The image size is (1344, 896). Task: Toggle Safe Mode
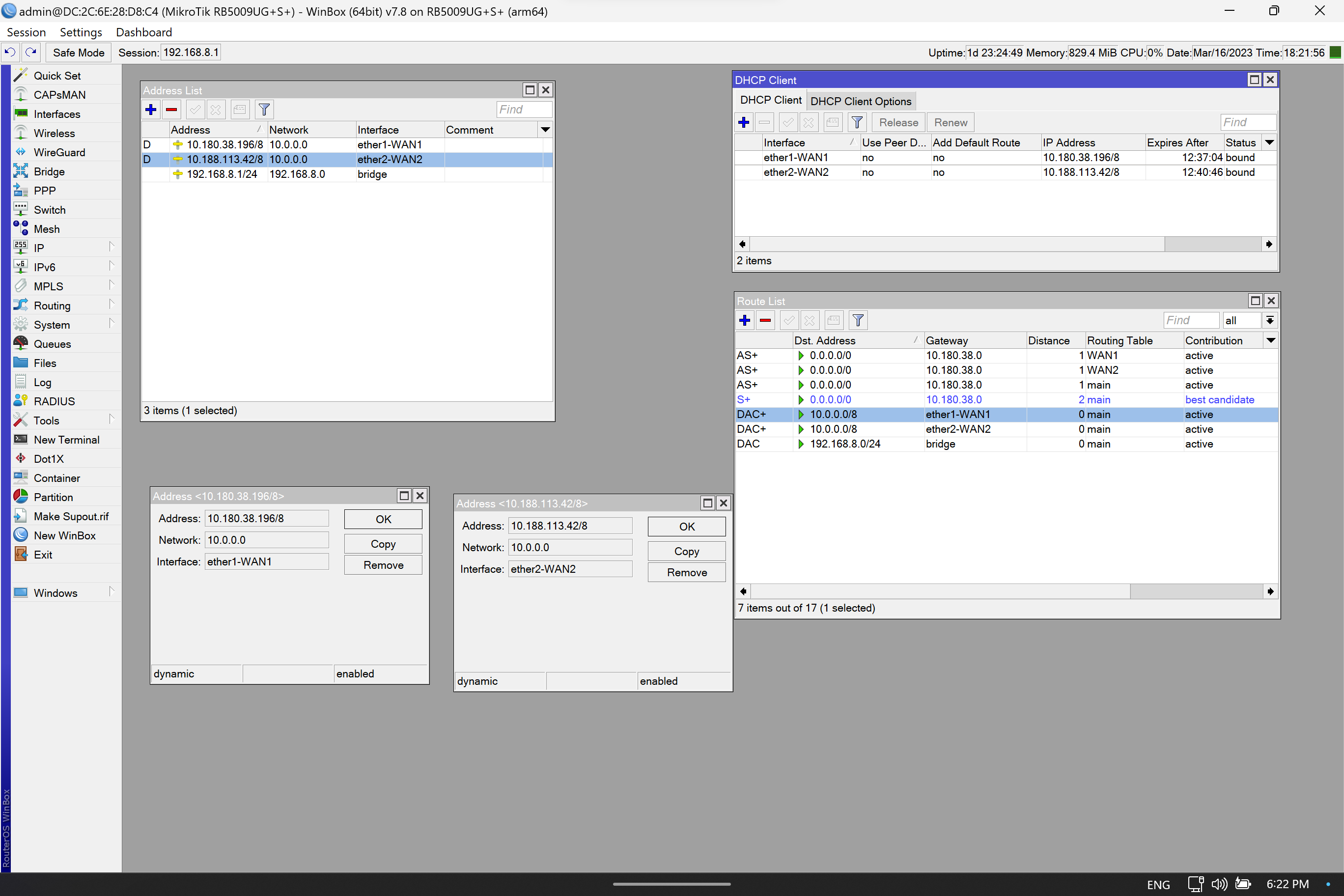[x=78, y=52]
